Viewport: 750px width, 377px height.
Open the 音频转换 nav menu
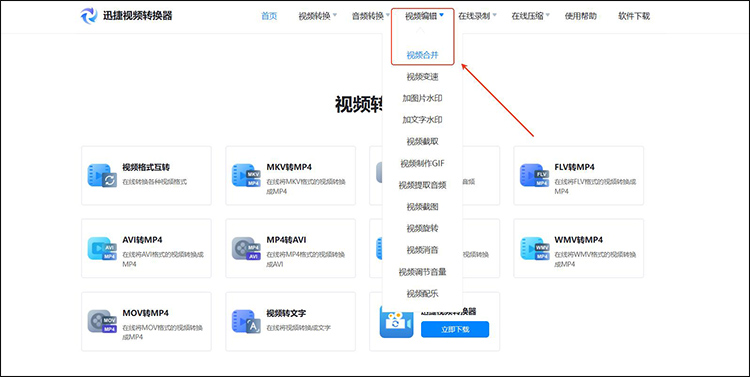368,16
